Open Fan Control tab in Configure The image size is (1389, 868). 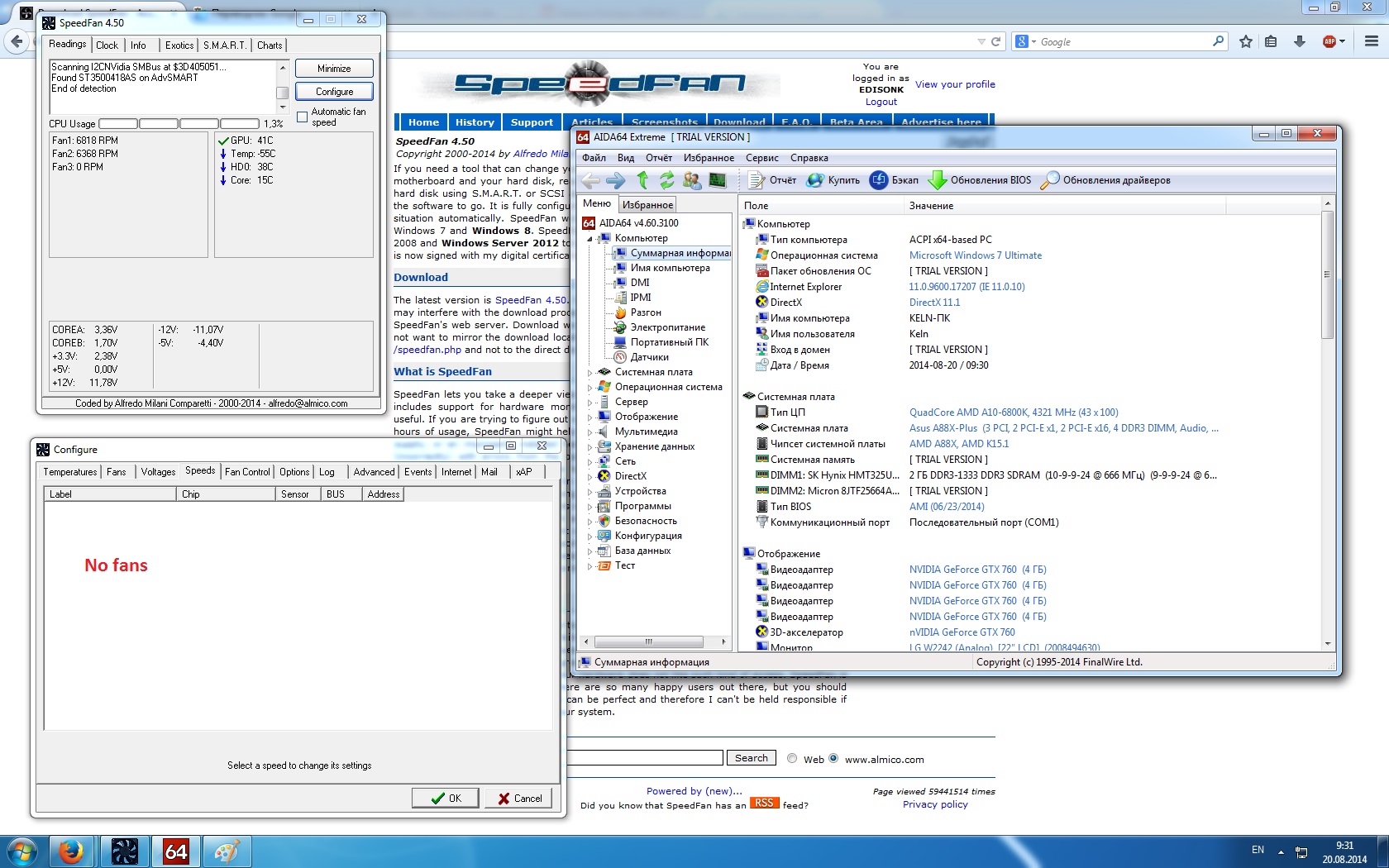247,472
